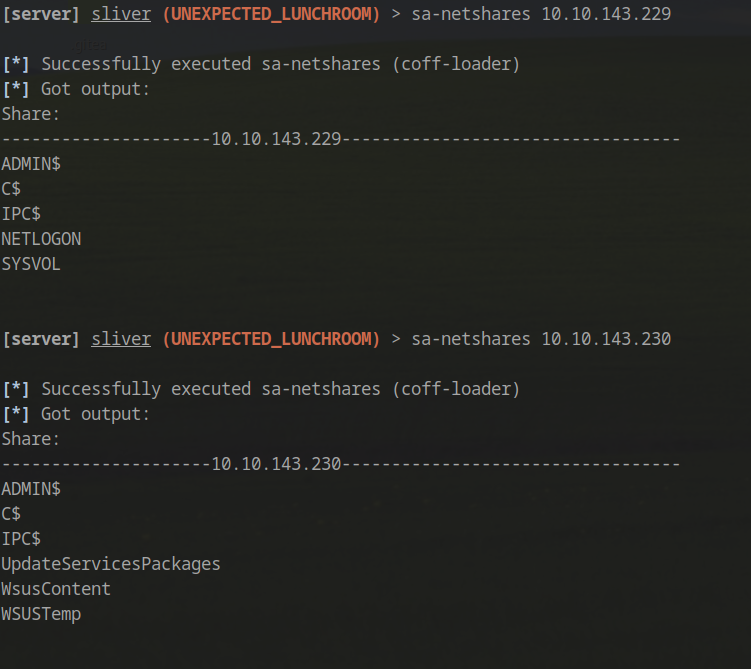Click UNEXPECTED_LUNCHROOM in the first prompt

pyautogui.click(x=271, y=14)
